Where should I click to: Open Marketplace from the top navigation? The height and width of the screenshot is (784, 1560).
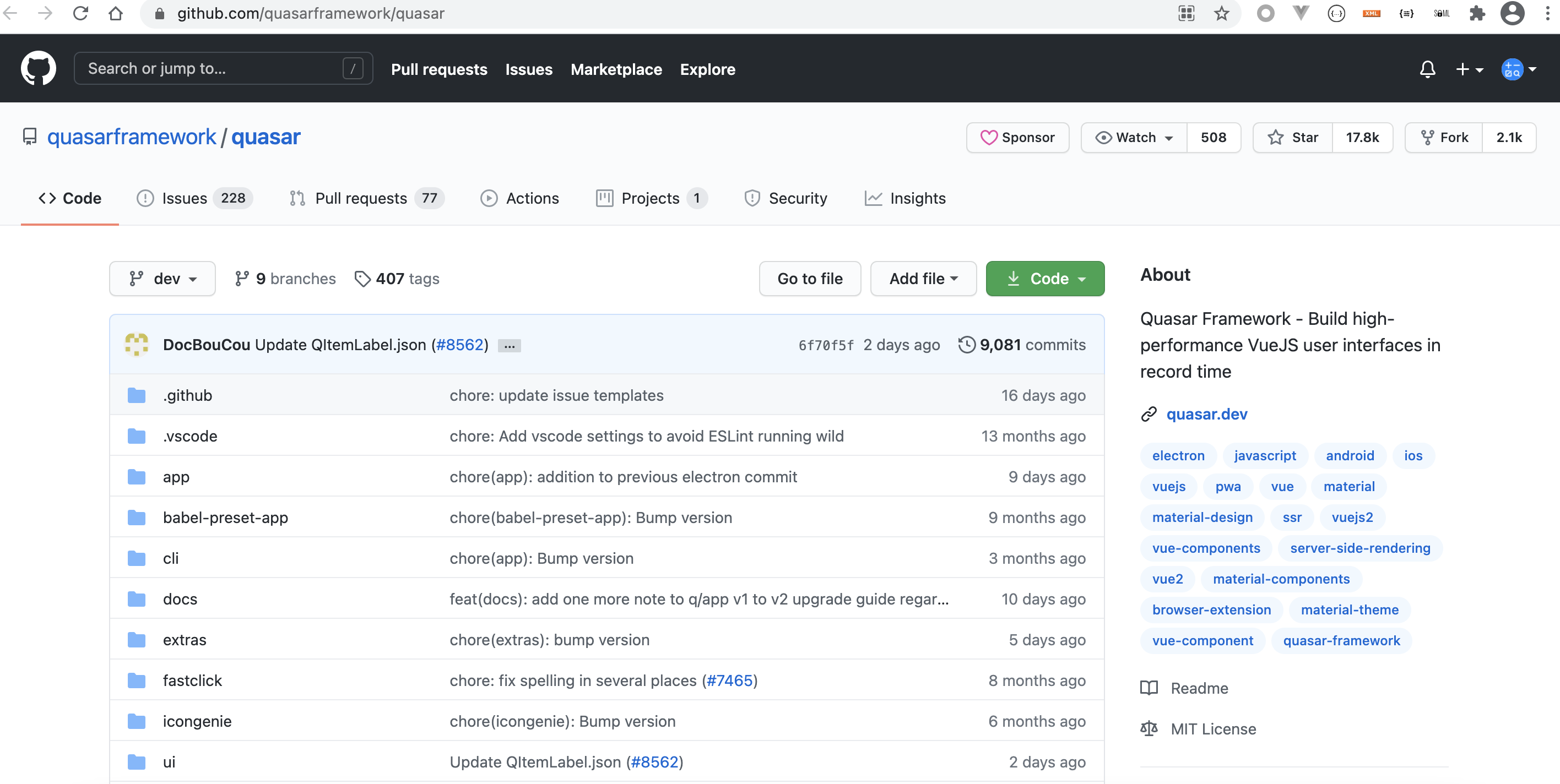click(x=616, y=69)
